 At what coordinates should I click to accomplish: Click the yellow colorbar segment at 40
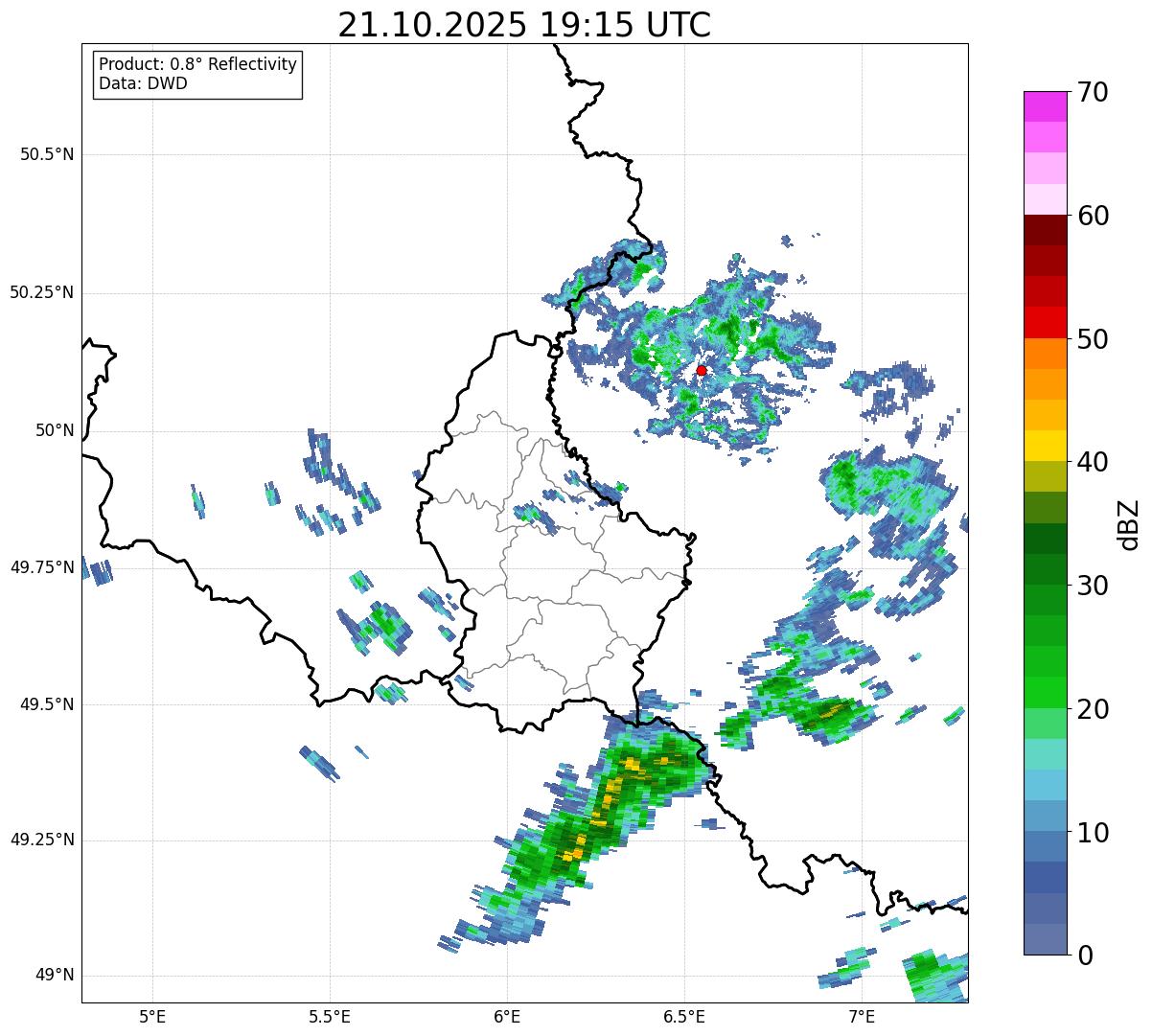pyautogui.click(x=1045, y=447)
